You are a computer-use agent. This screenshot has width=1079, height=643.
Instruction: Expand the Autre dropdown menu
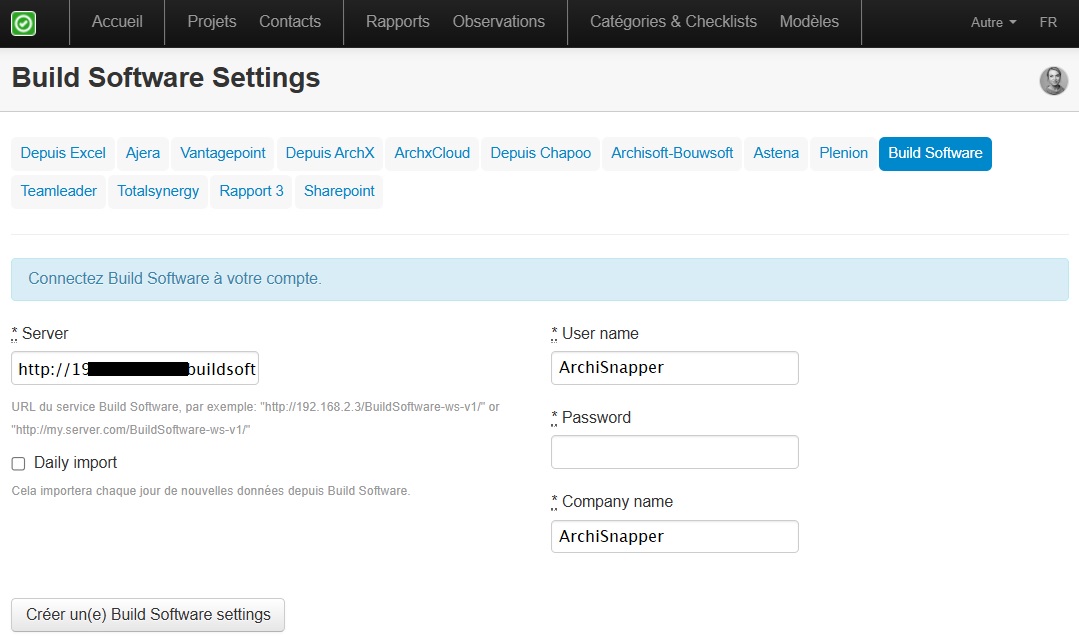(993, 22)
